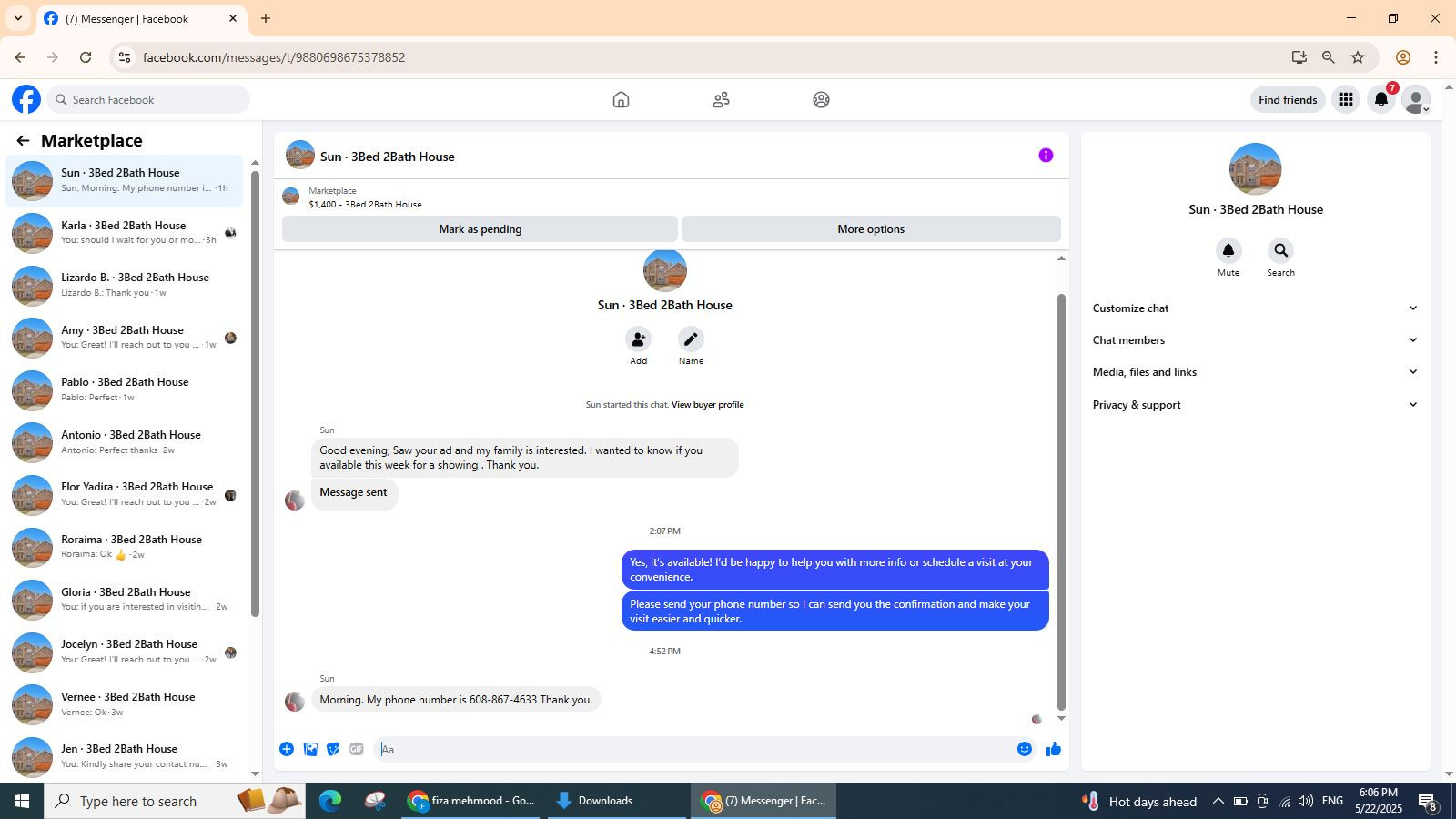Click the browser address bar URL
Screen dimensions: 1456x819
[274, 57]
